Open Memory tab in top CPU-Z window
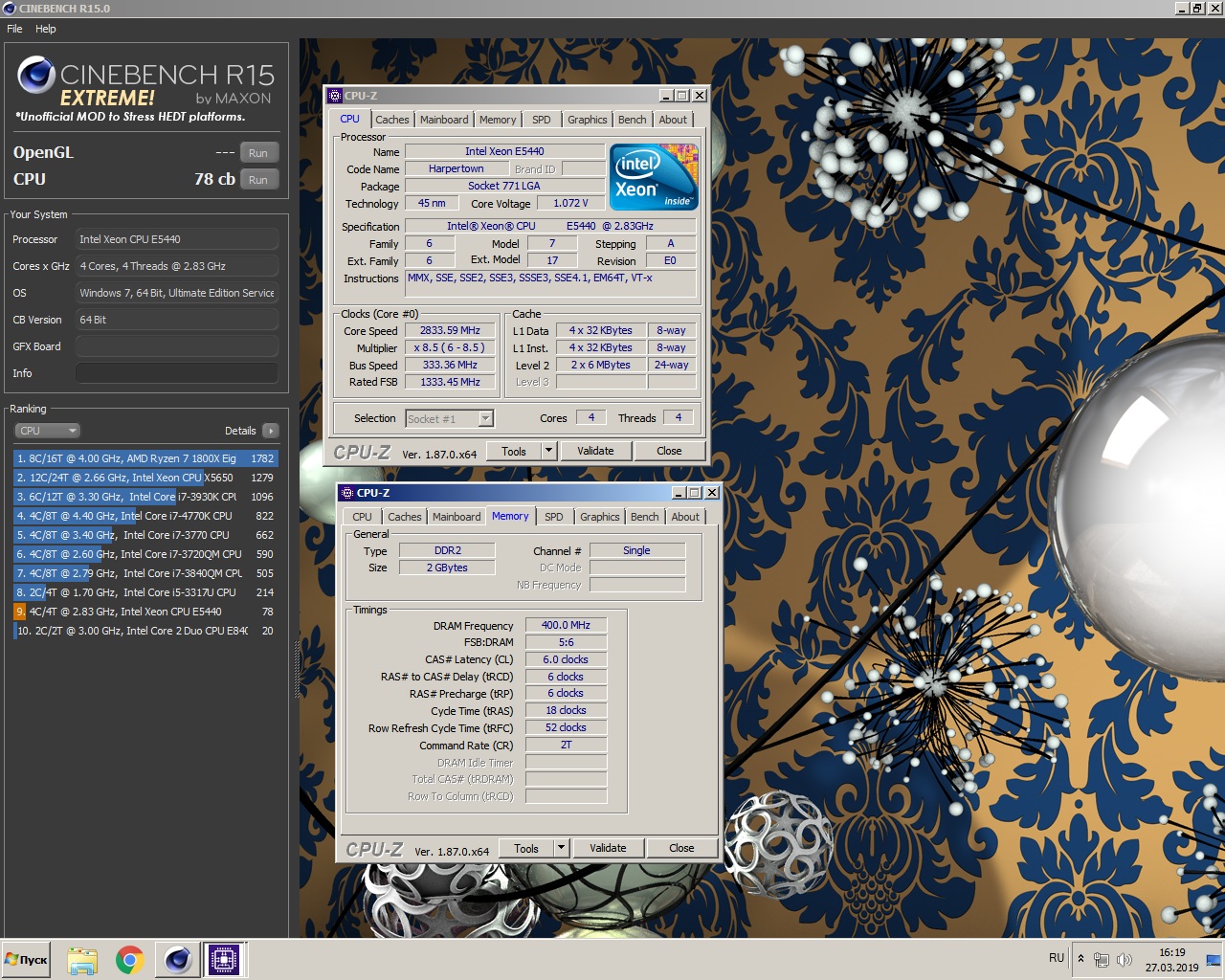The image size is (1225, 980). 498,120
